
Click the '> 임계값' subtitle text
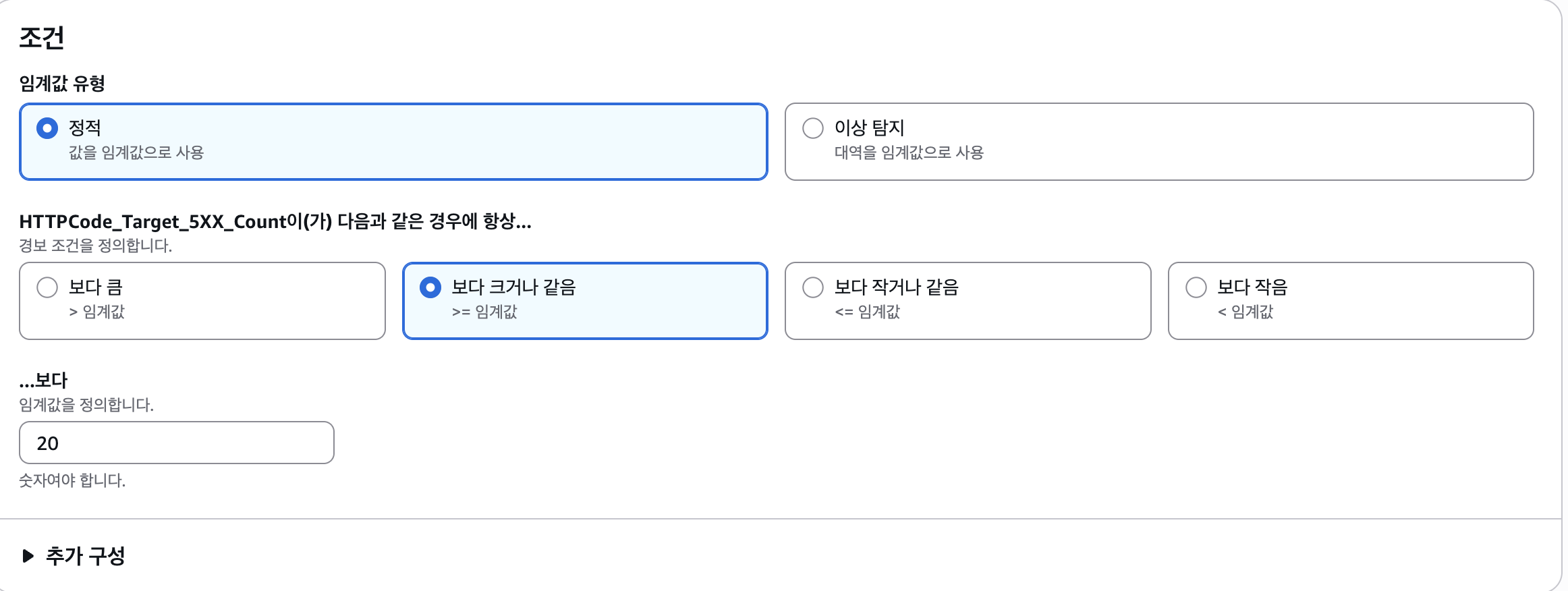pos(97,312)
